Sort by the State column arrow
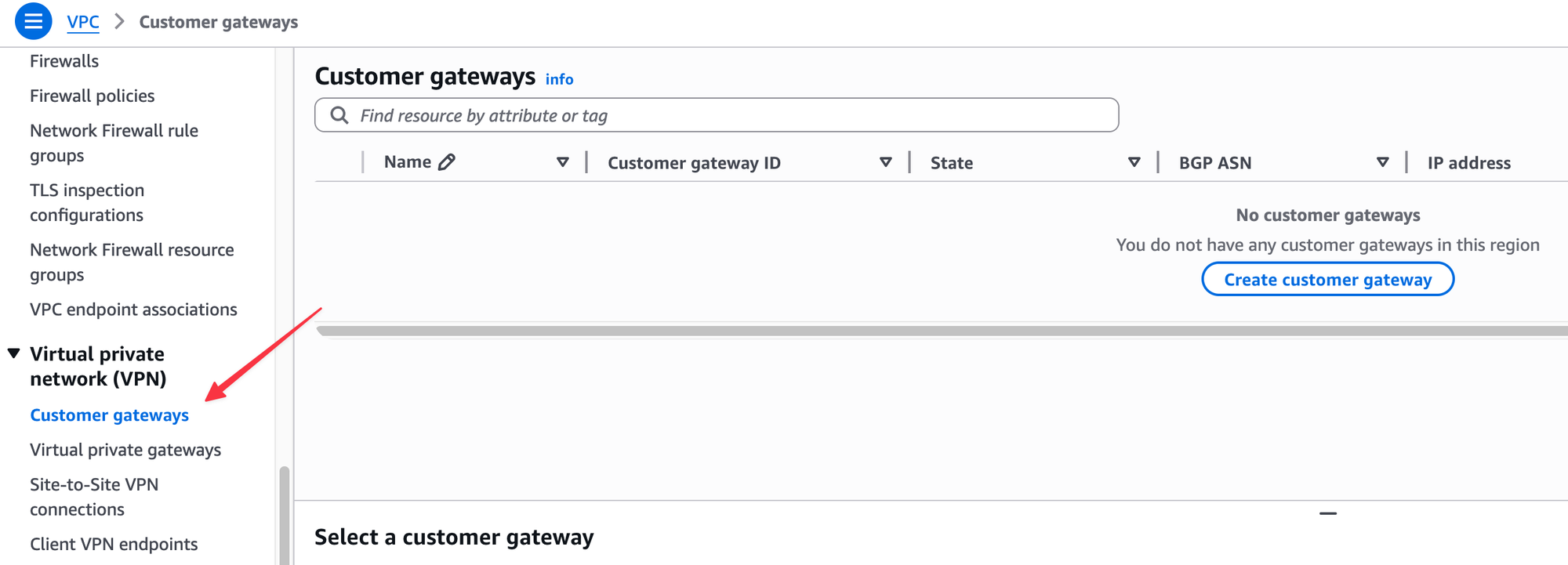 1134,162
